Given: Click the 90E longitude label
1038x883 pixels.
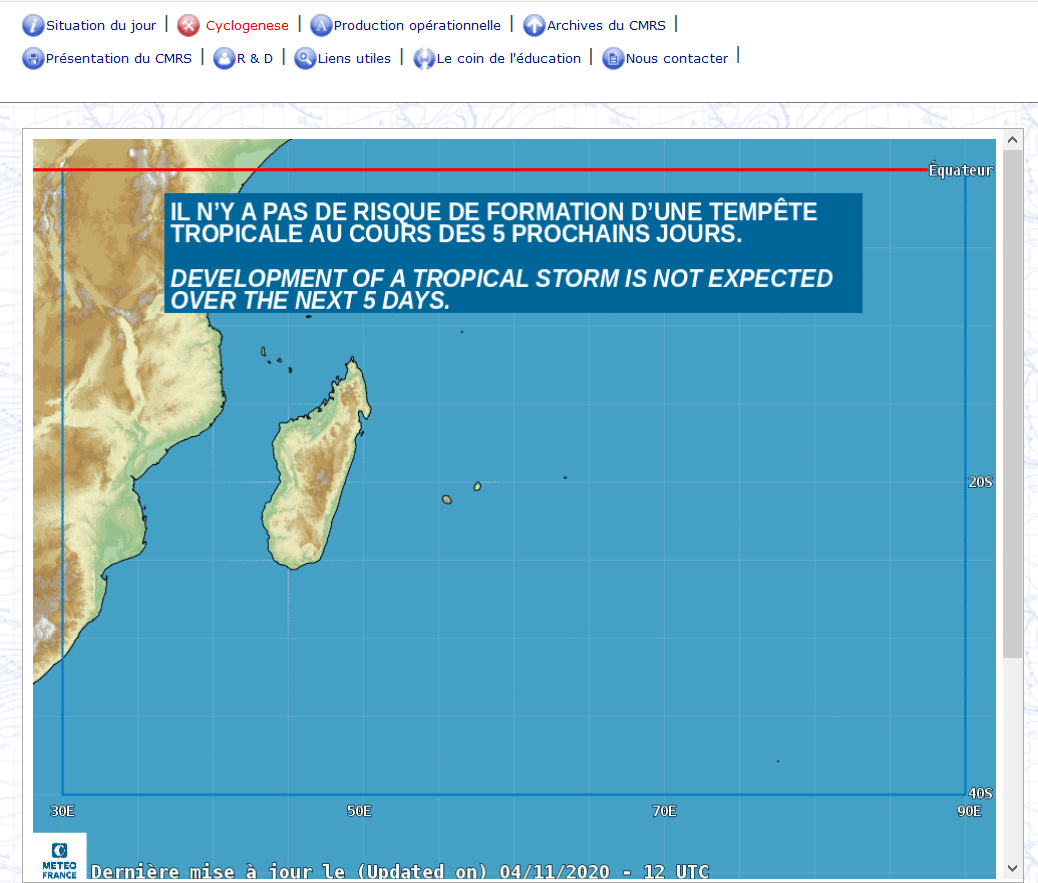Looking at the screenshot, I should (969, 811).
